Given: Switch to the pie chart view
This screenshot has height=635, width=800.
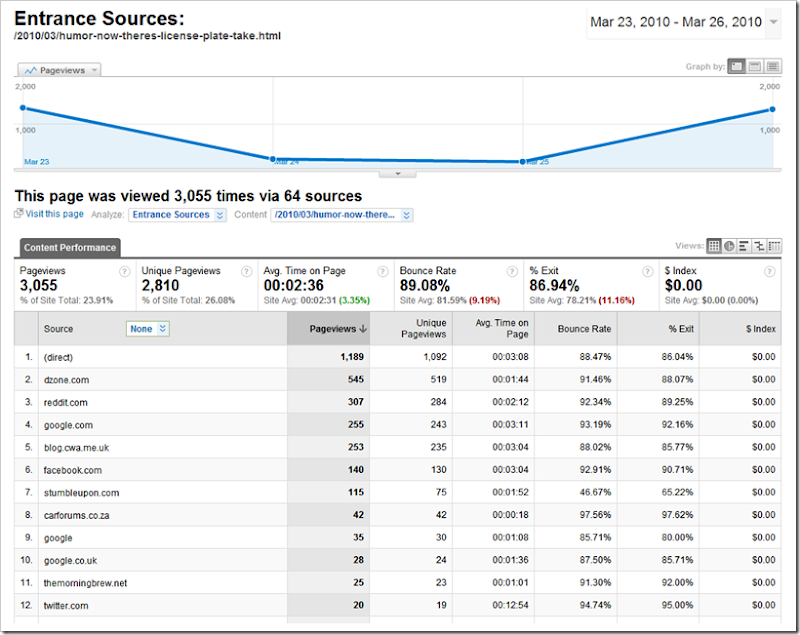Looking at the screenshot, I should coord(729,246).
